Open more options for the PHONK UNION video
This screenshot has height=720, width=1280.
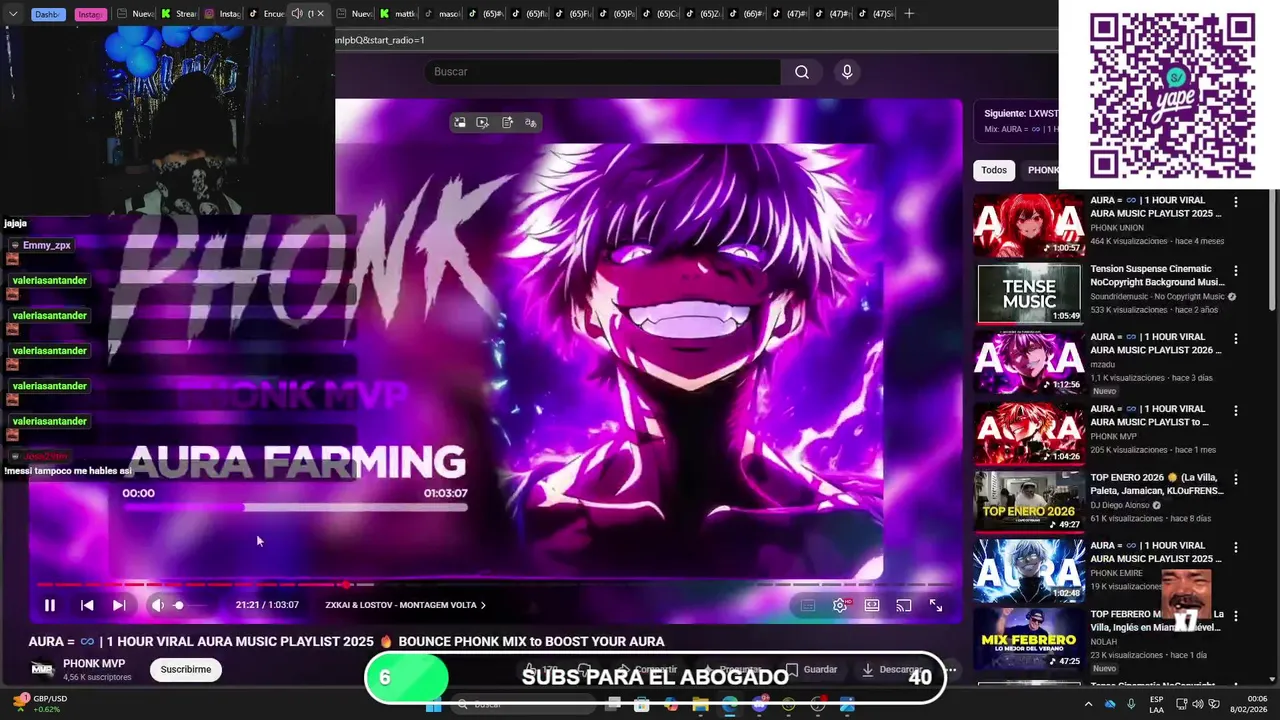click(x=1236, y=201)
